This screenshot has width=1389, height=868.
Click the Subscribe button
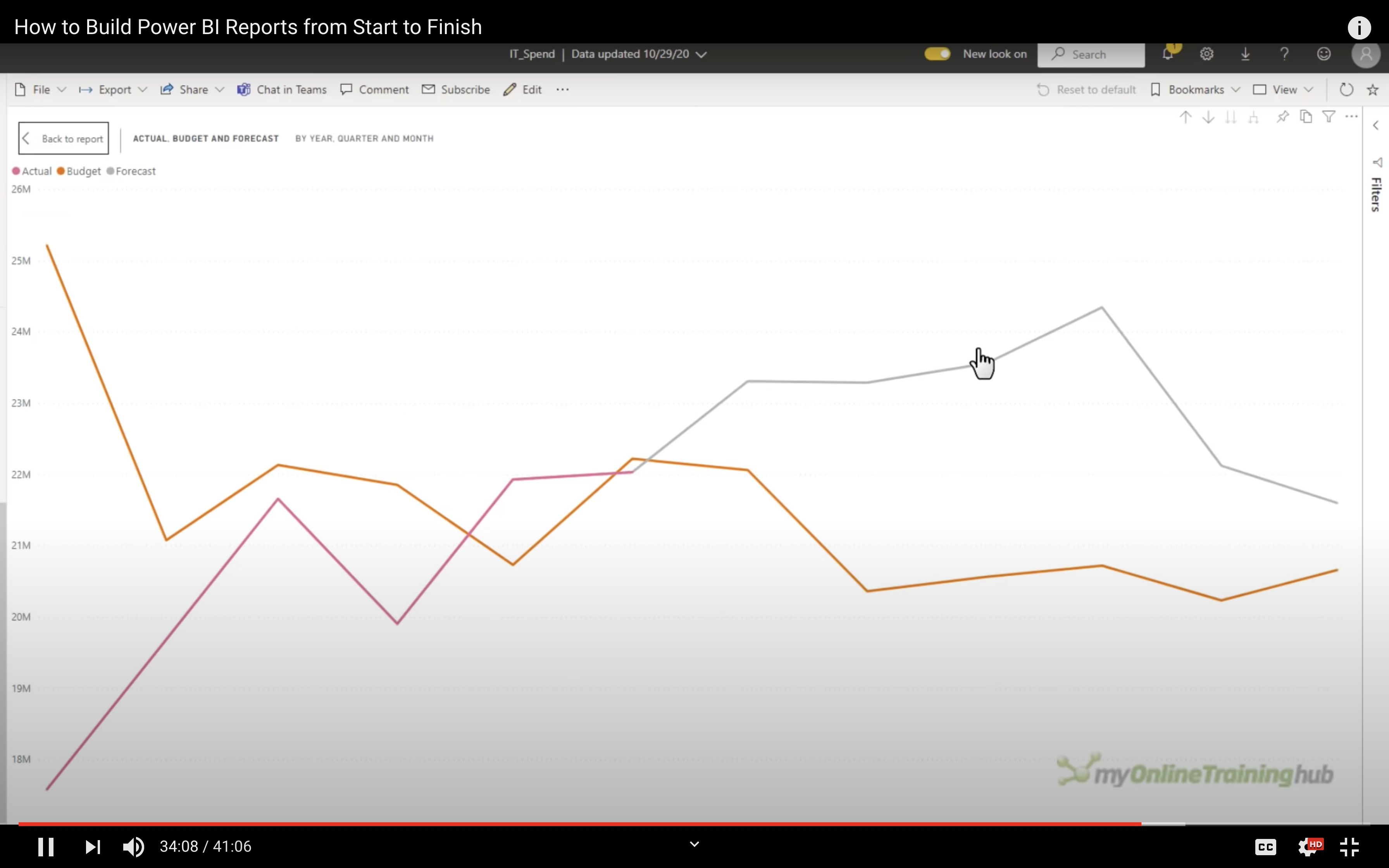pyautogui.click(x=456, y=90)
